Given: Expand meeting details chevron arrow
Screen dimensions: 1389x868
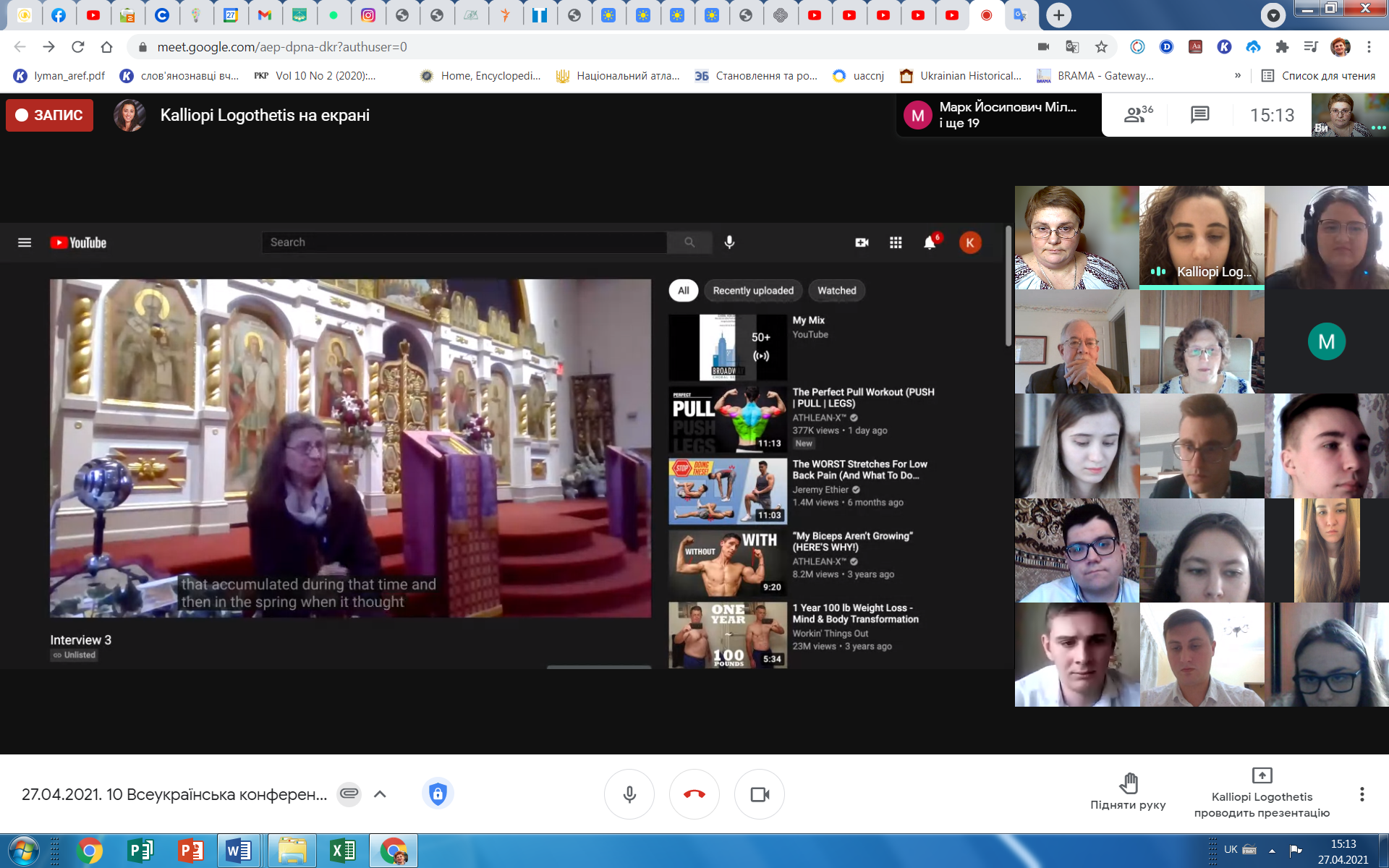Looking at the screenshot, I should [380, 794].
